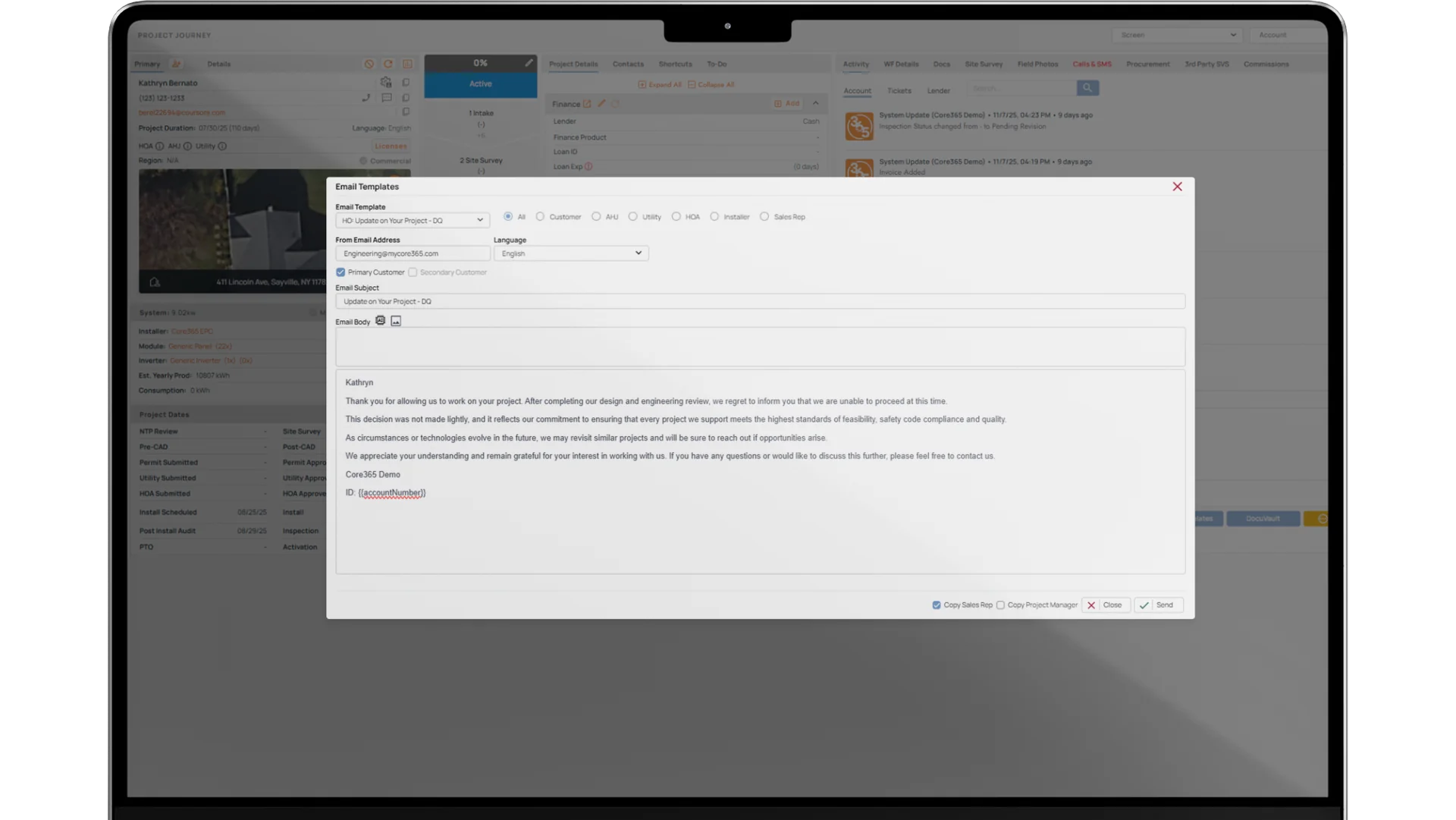
Task: Close the Email Templates dialog with the red X
Action: click(1177, 187)
